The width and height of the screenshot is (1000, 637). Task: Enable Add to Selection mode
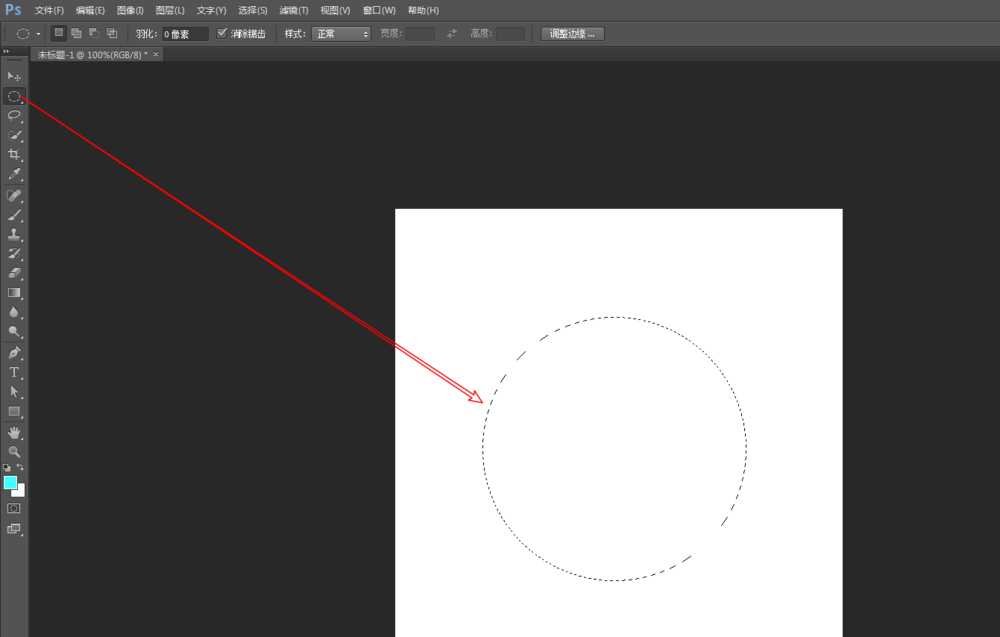tap(76, 33)
